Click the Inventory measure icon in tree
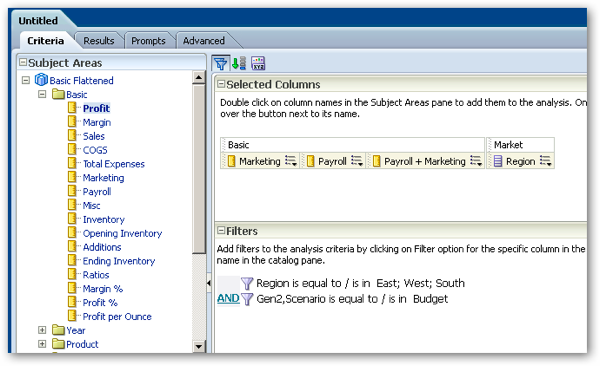 pos(72,219)
